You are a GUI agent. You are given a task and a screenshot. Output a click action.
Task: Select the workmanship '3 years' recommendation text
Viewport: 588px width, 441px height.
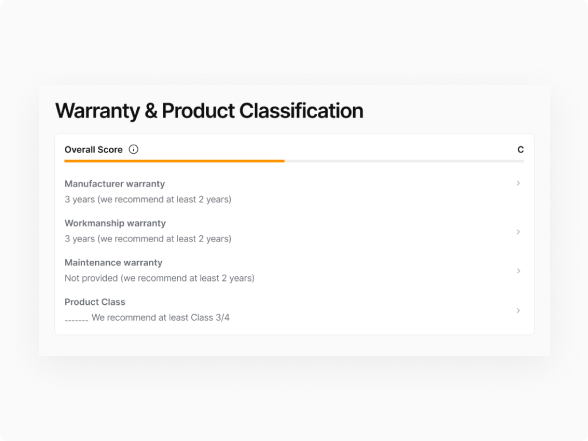click(148, 238)
